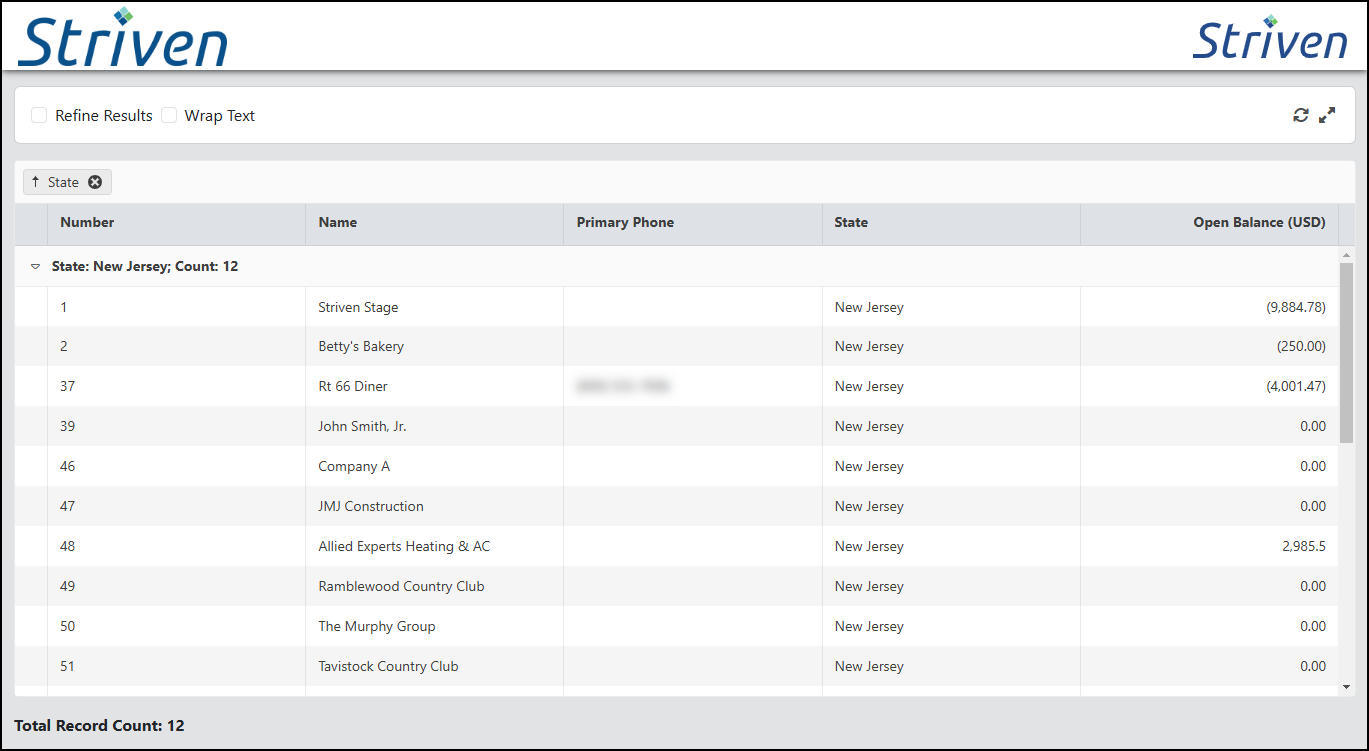1369x751 pixels.
Task: Select Ramblewood Country Club name
Action: pyautogui.click(x=401, y=586)
